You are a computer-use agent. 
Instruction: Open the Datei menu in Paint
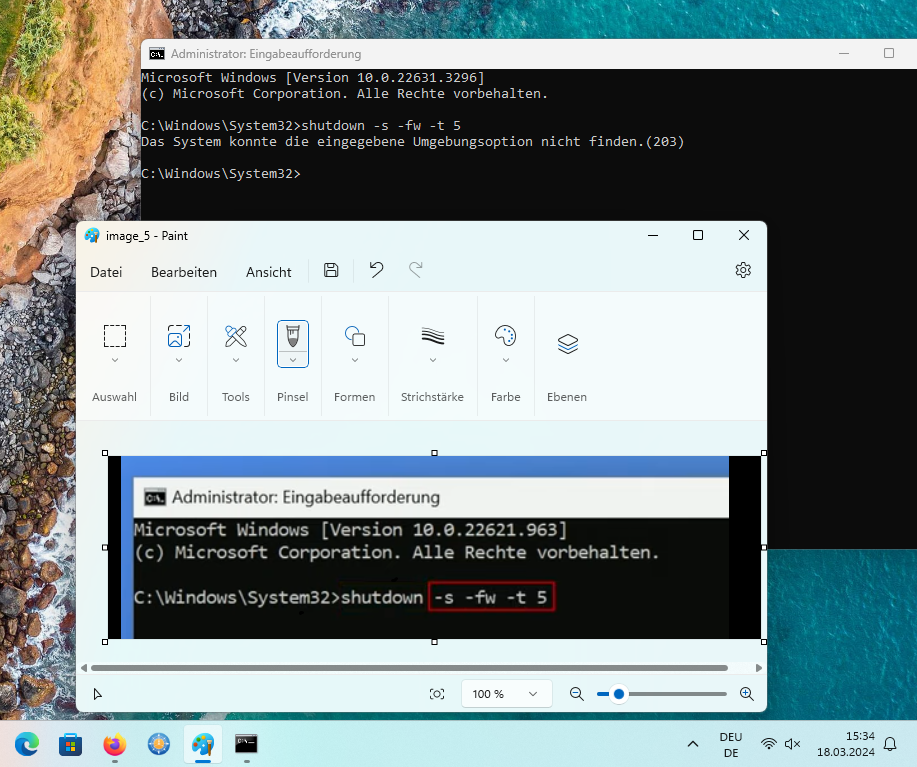tap(106, 272)
